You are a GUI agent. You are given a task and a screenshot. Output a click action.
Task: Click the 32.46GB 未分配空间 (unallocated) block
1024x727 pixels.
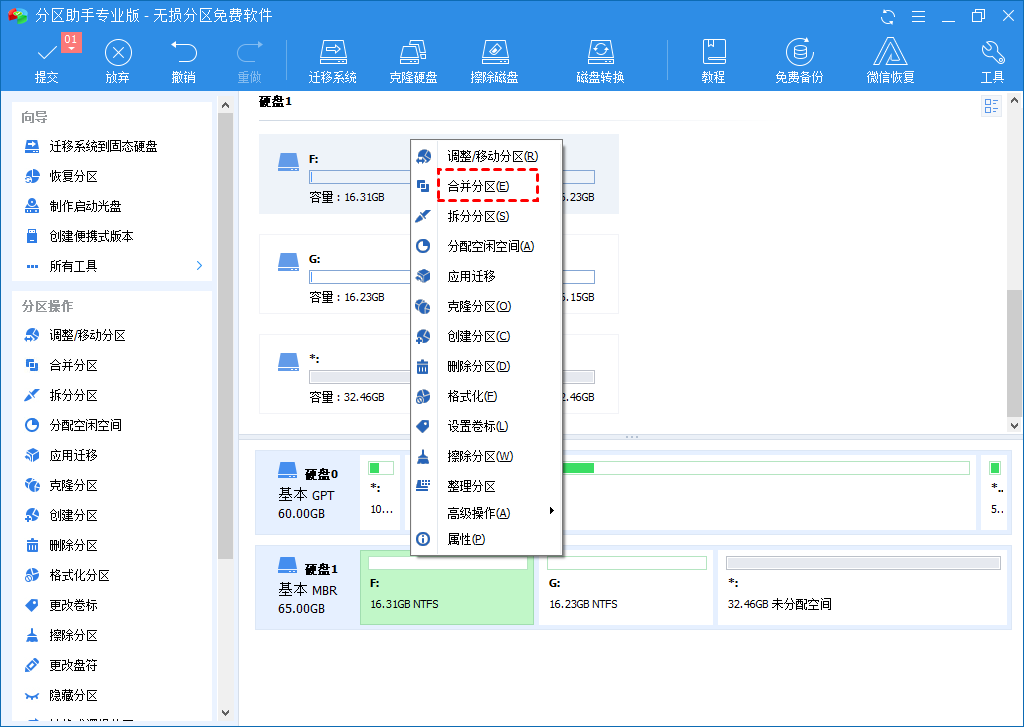tap(863, 590)
